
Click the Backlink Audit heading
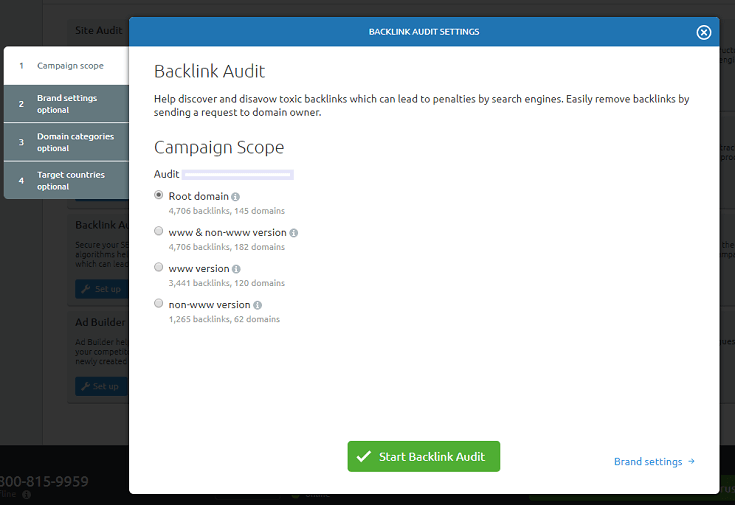[210, 71]
